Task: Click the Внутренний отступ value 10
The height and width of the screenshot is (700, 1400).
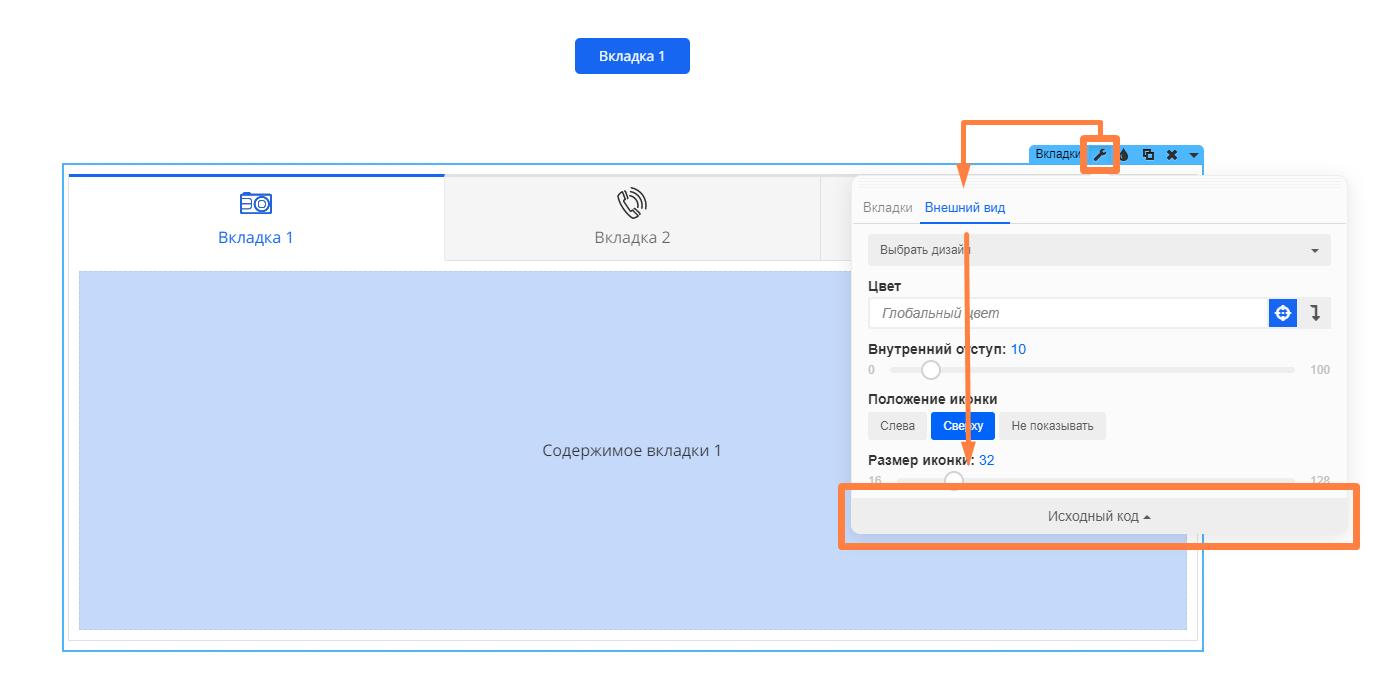Action: pyautogui.click(x=1018, y=349)
